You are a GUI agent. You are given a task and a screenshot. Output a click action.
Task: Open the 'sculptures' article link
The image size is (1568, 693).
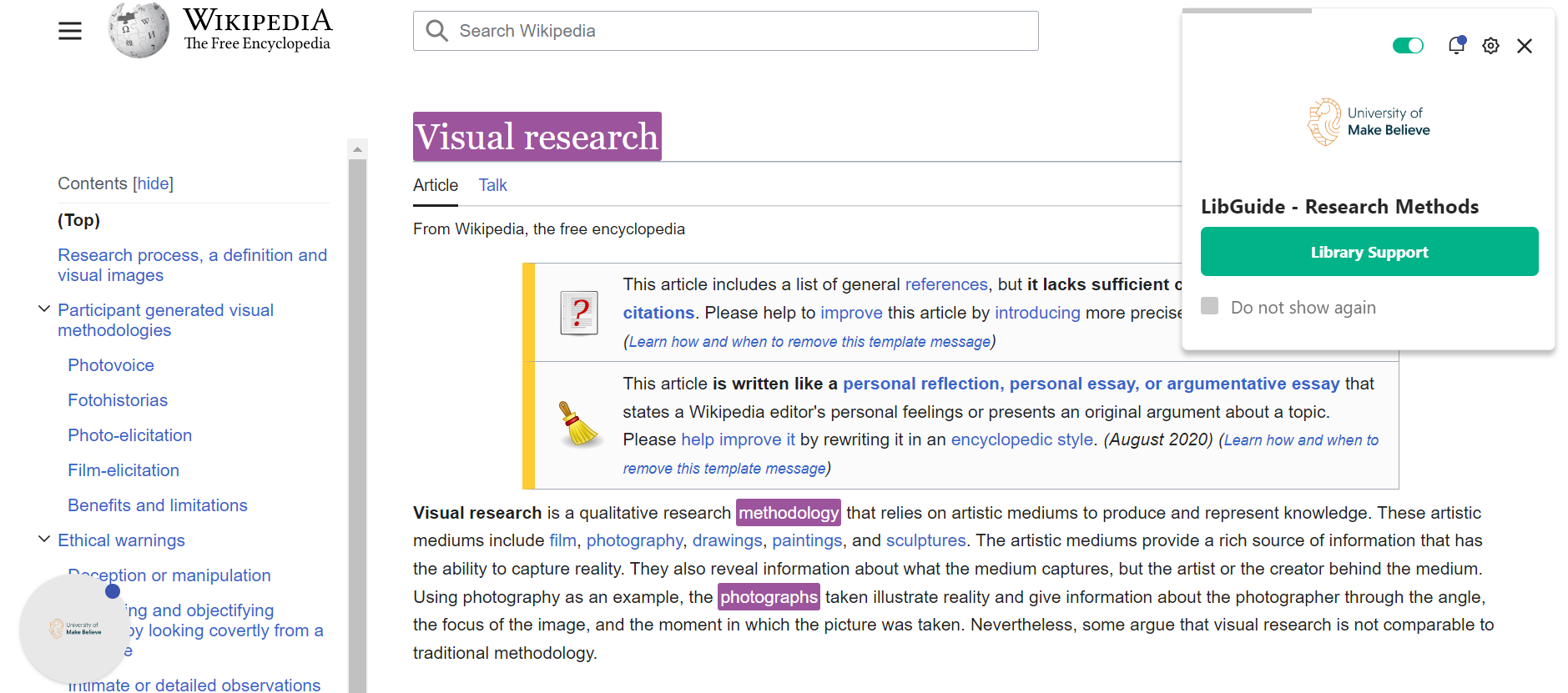point(925,540)
